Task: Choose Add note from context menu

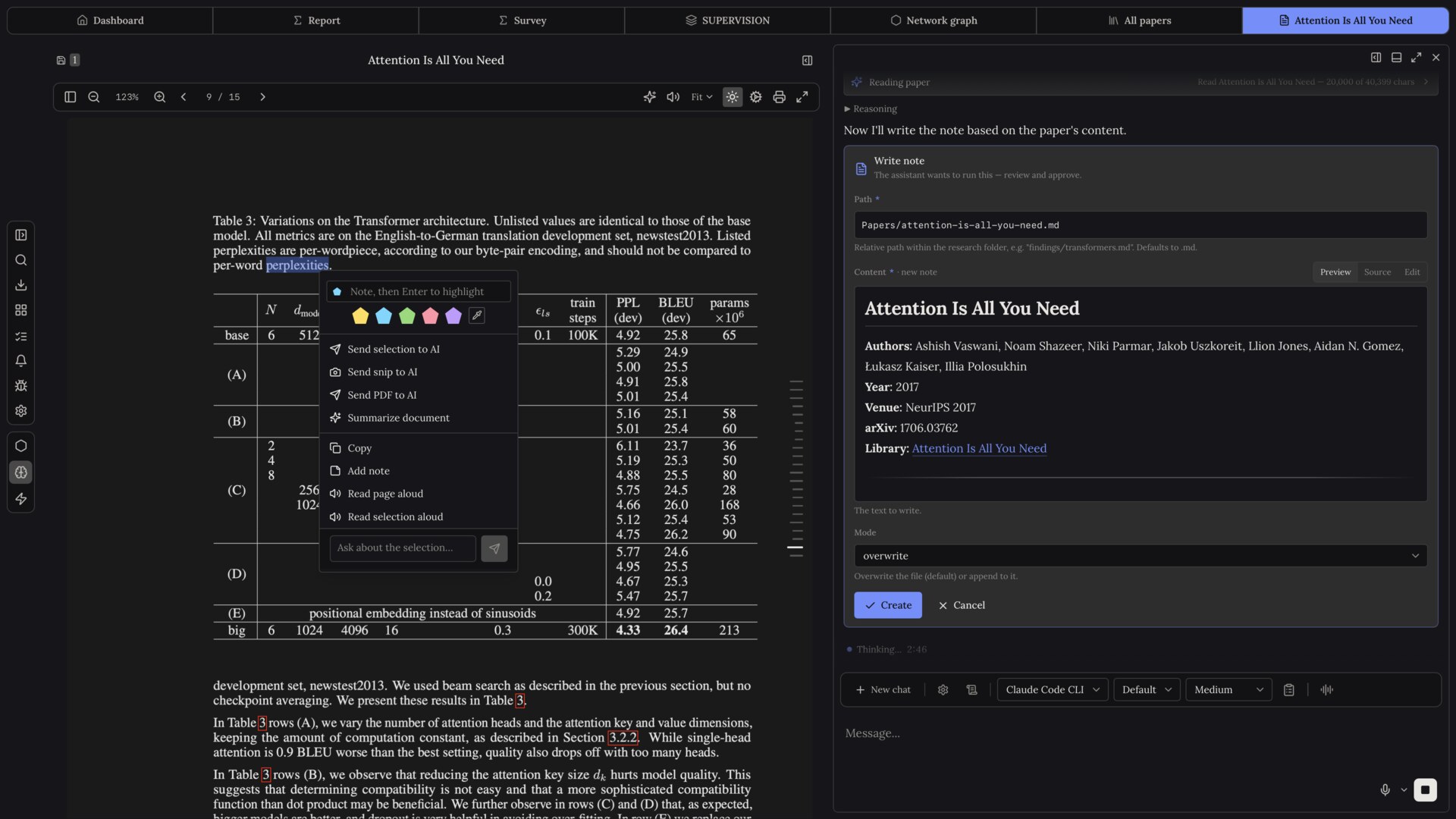Action: tap(419, 471)
